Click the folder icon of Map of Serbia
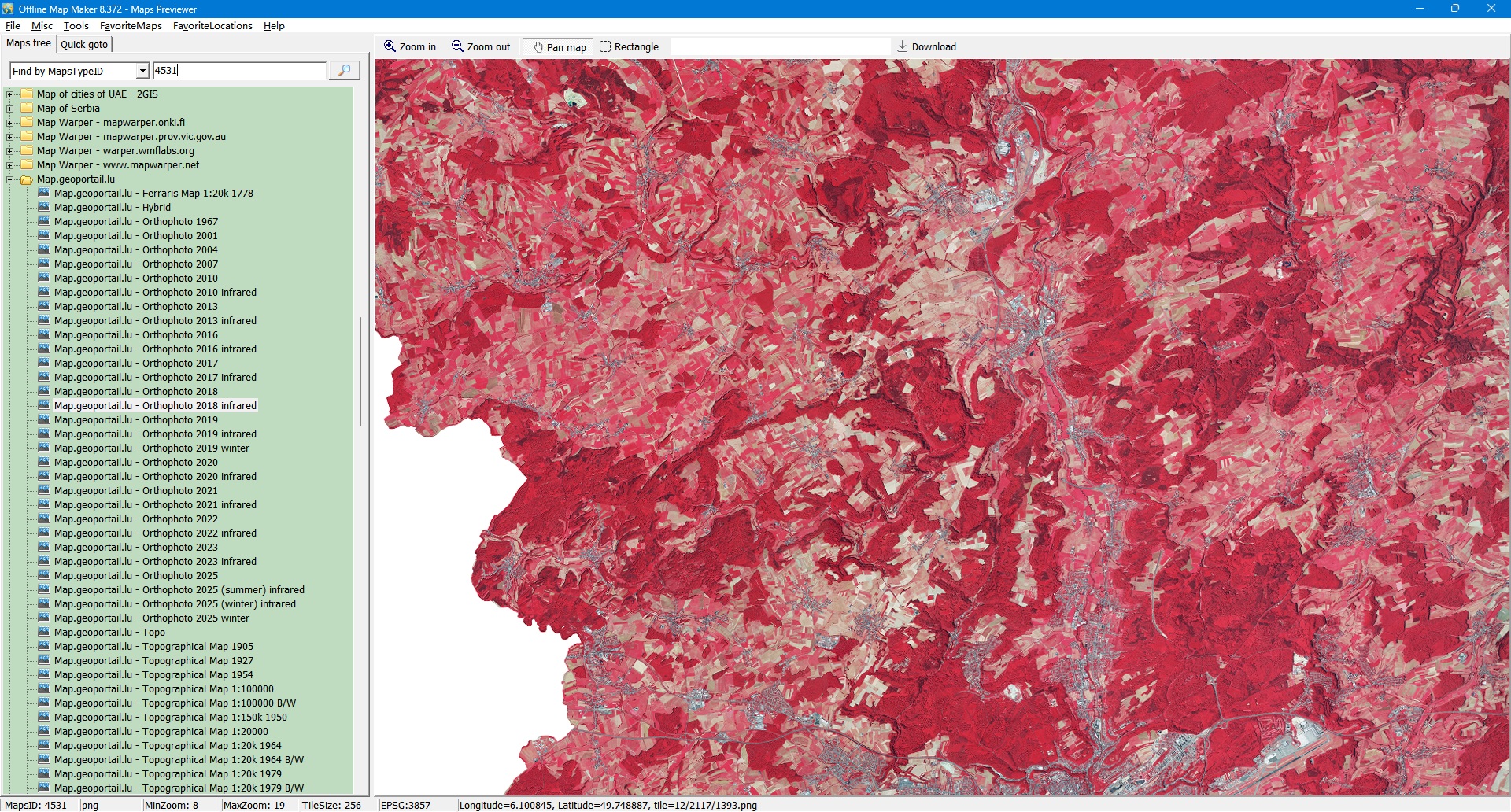Screen dimensions: 1511x812 point(27,109)
